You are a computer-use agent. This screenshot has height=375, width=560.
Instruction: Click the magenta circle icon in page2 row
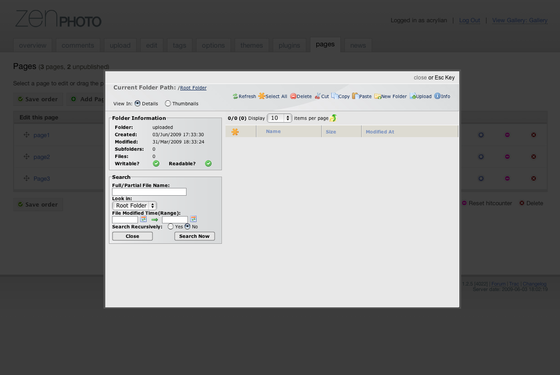point(507,157)
